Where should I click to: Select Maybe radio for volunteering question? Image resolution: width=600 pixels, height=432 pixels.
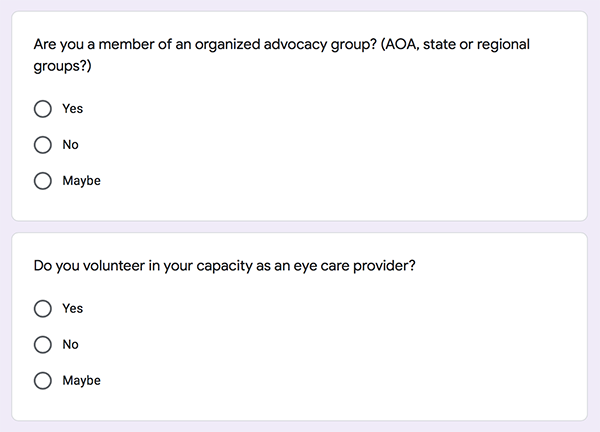tap(42, 381)
